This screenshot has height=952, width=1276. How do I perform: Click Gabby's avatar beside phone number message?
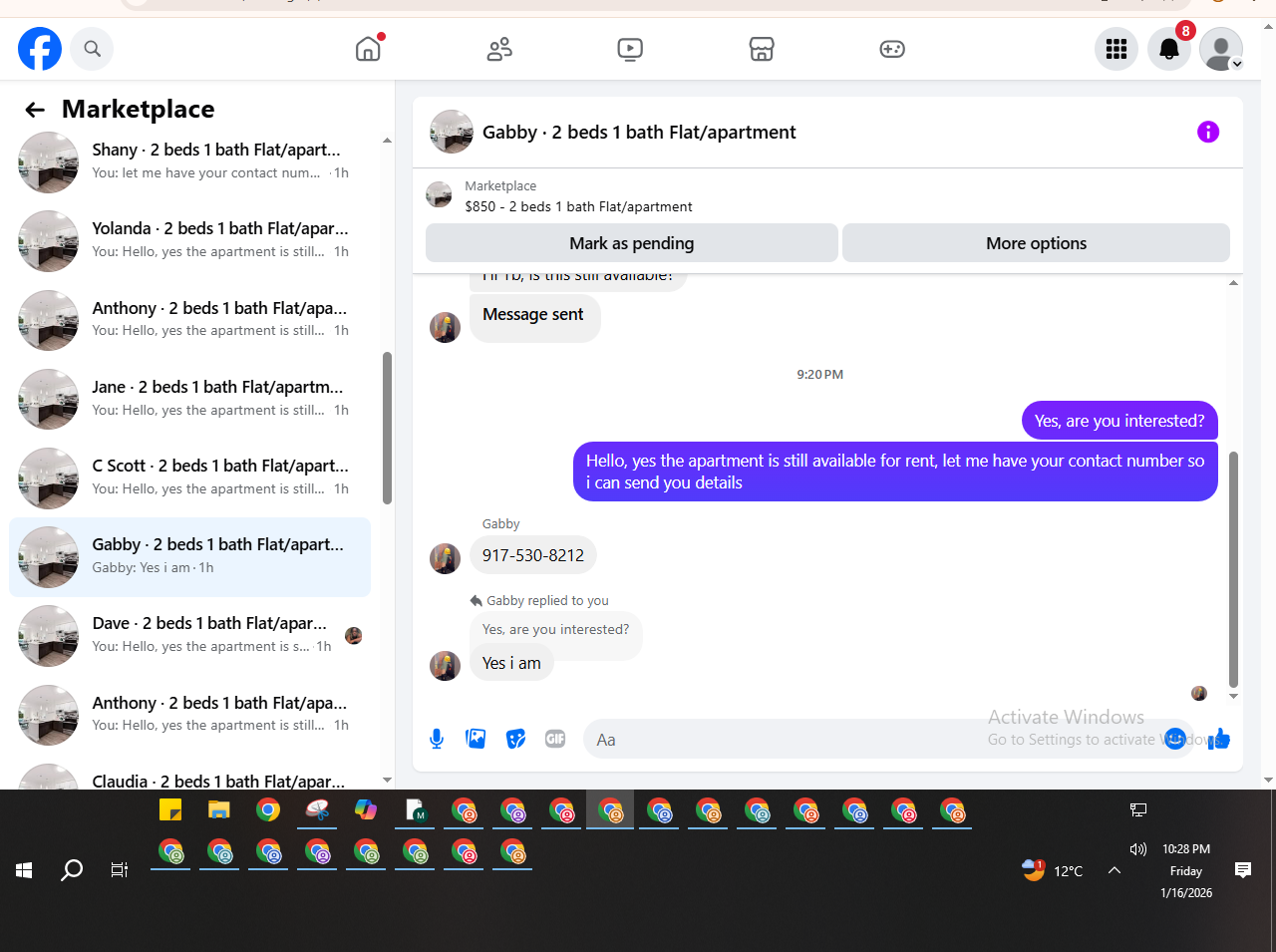(445, 558)
